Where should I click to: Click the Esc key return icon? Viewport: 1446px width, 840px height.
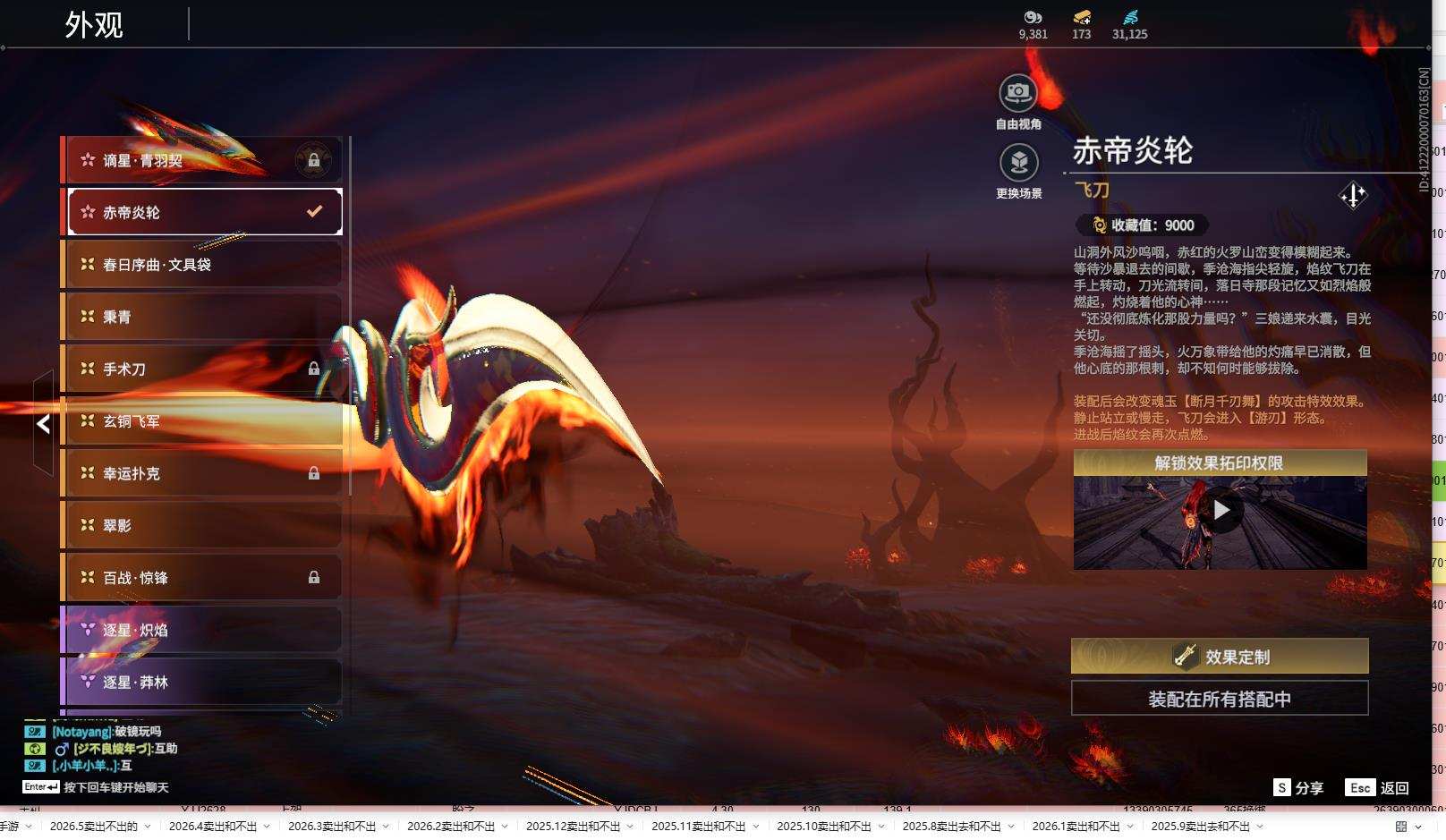[1360, 787]
